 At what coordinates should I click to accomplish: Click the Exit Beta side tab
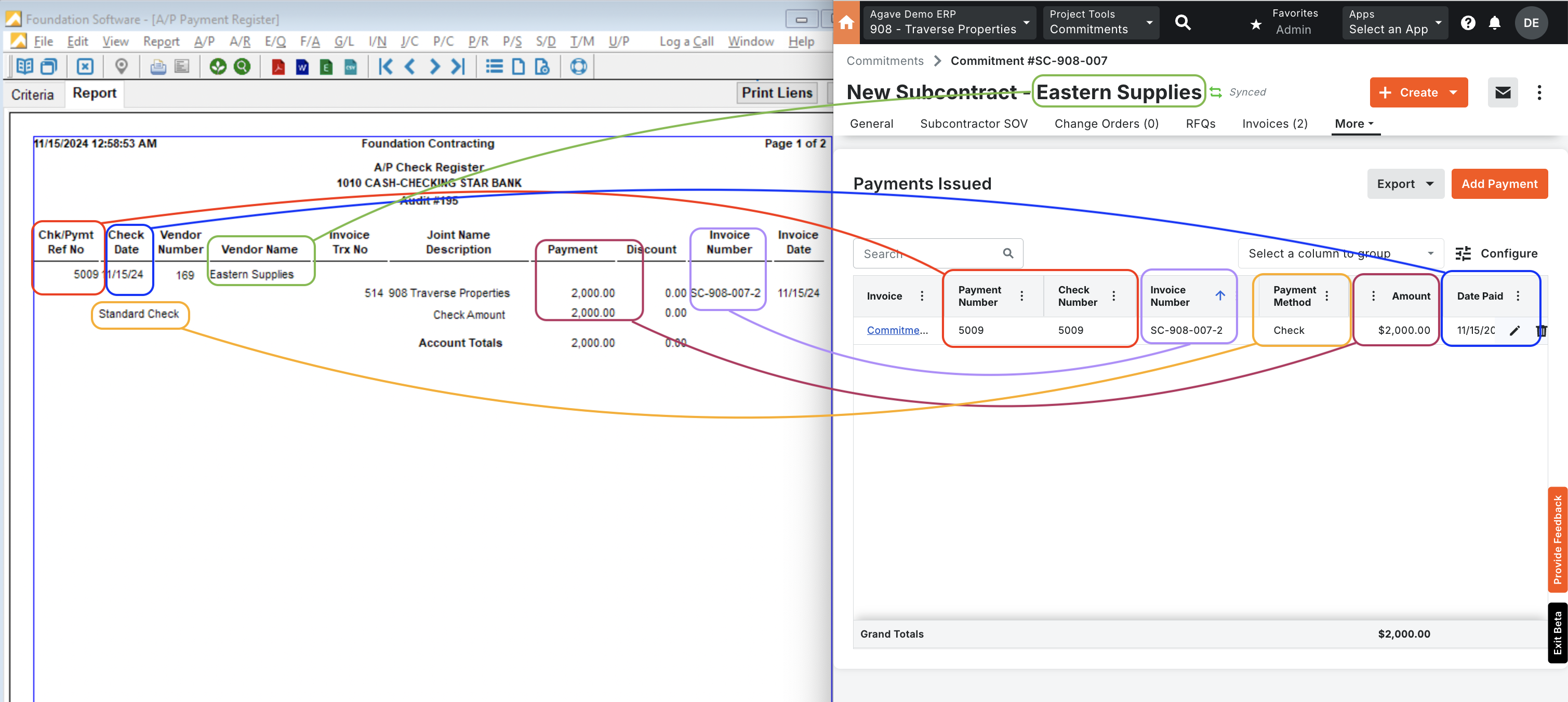(x=1557, y=632)
